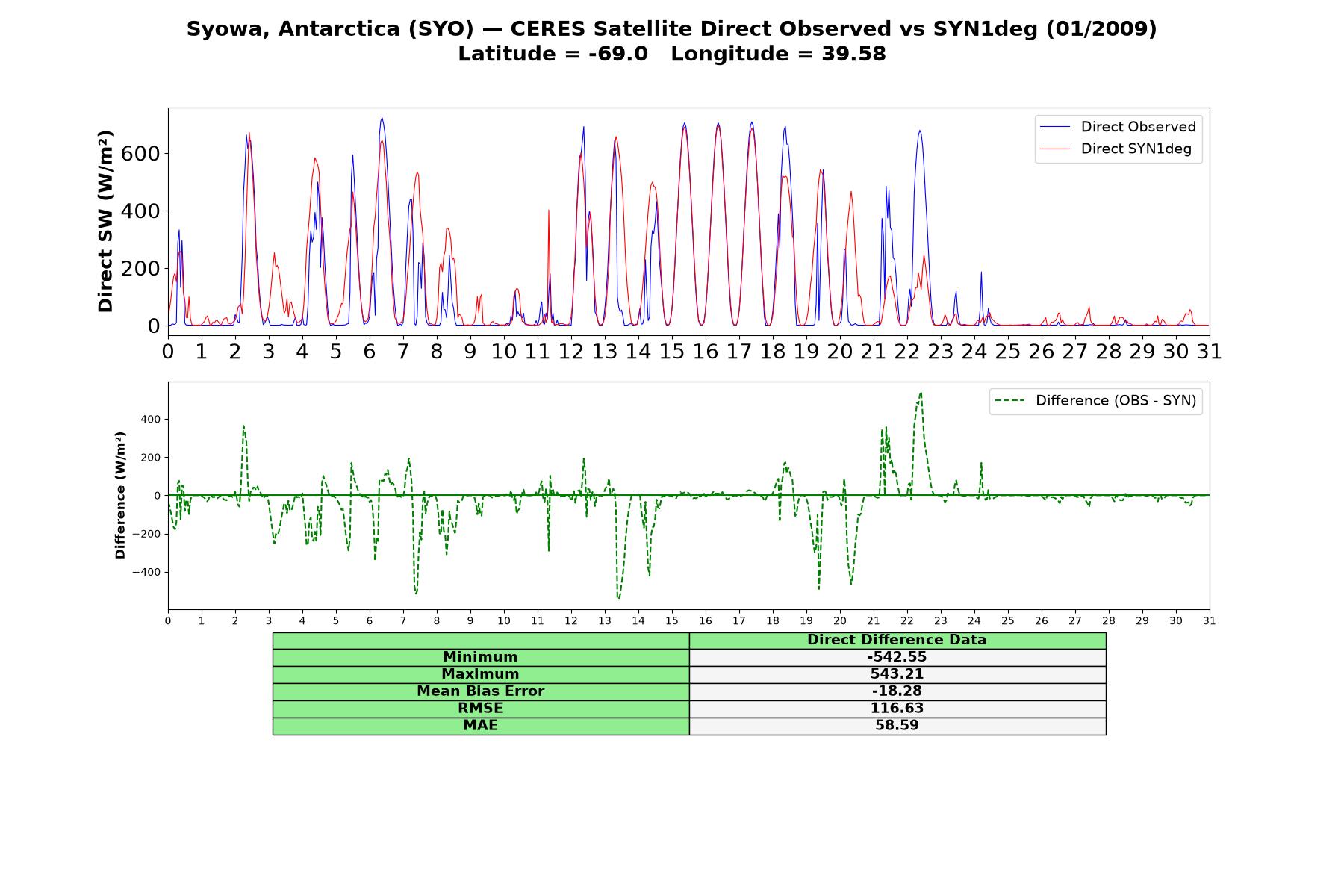Click the 600 tick on upper y-axis
The image size is (1344, 896).
140,154
